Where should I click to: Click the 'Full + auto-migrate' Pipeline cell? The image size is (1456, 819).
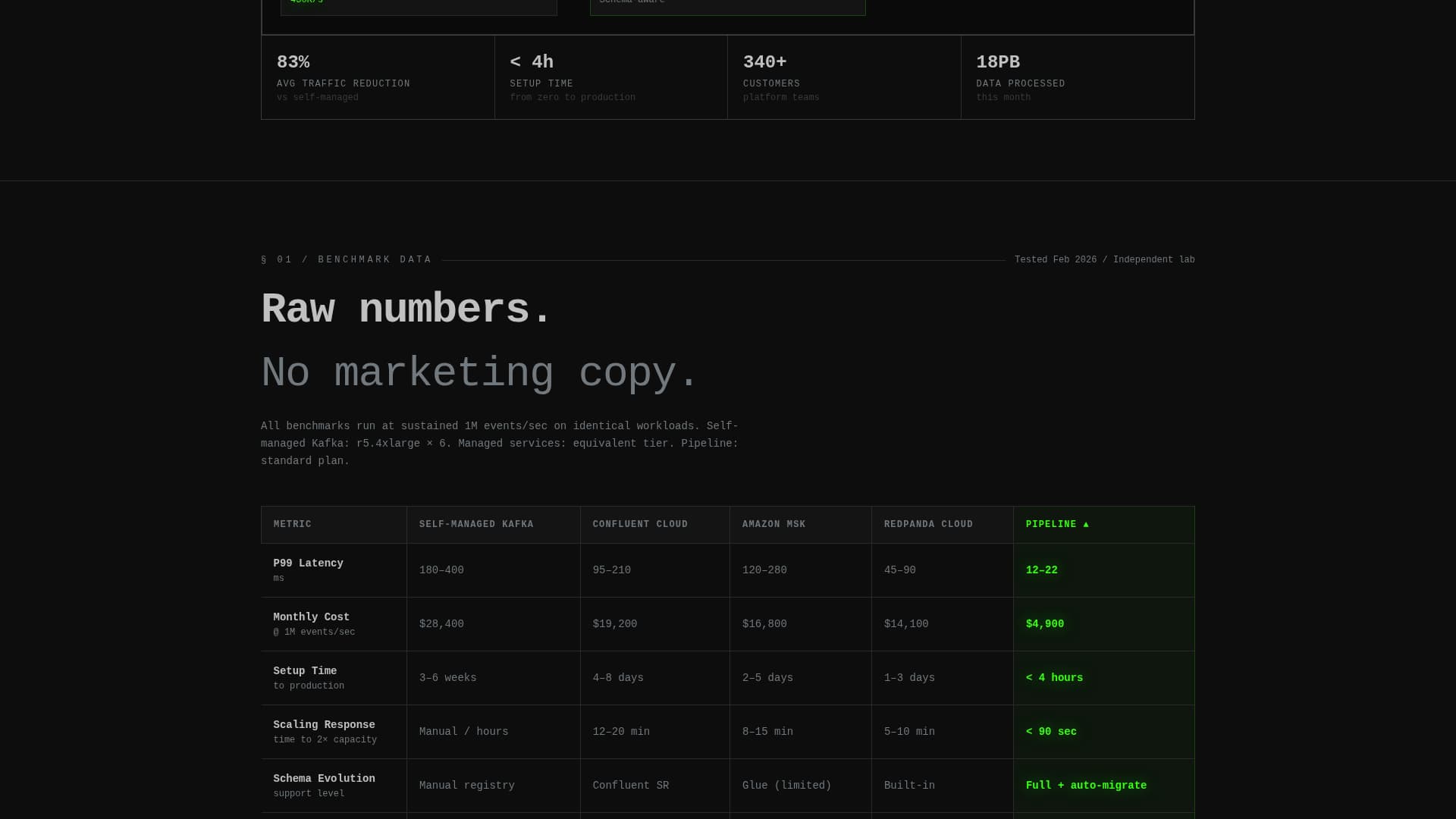click(1104, 786)
